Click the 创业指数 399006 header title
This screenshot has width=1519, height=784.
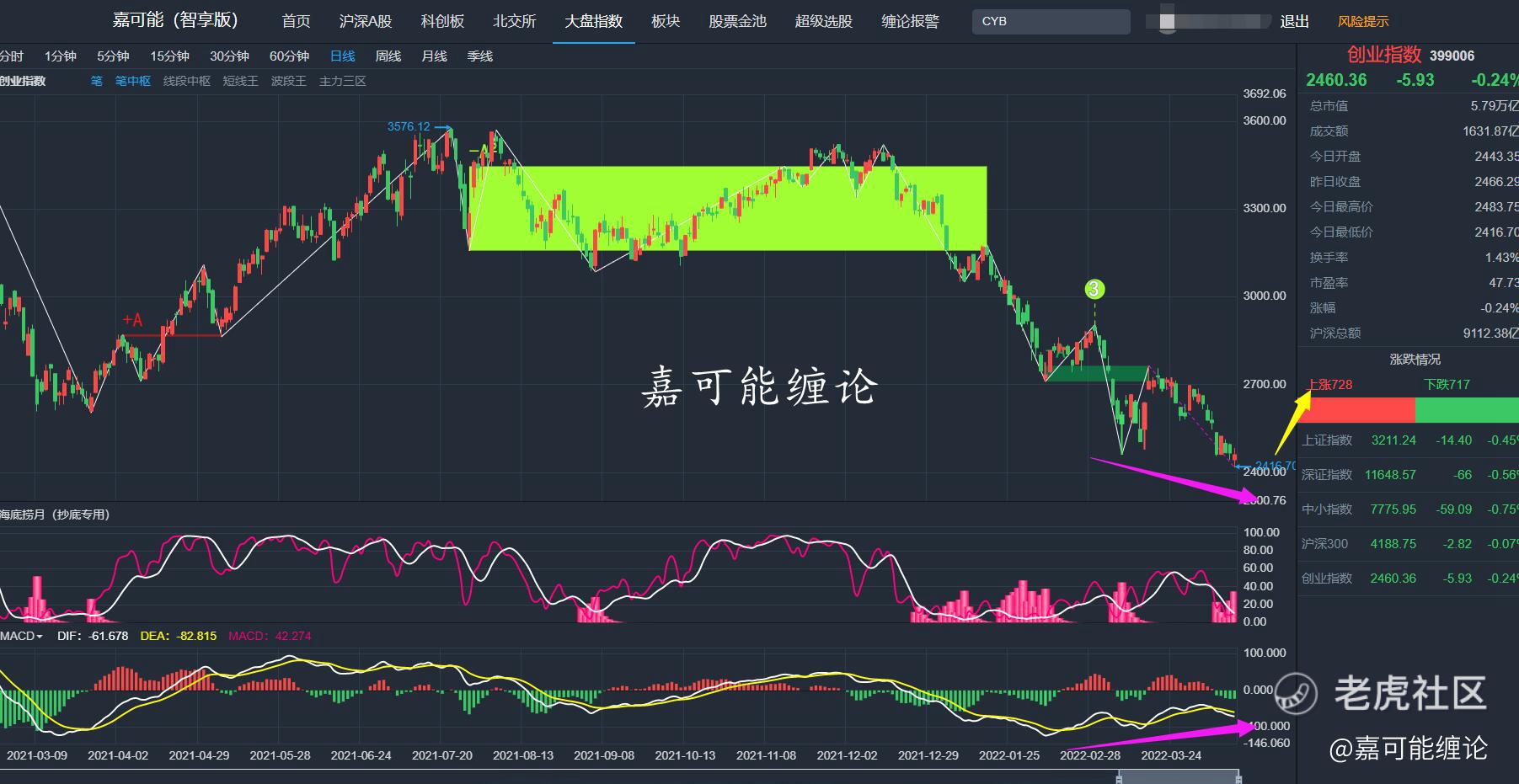(x=1410, y=56)
